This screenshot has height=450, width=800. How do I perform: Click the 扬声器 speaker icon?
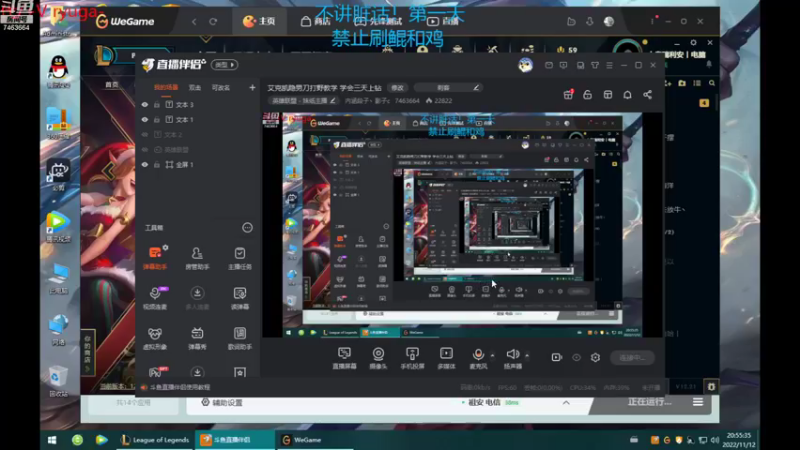(x=512, y=354)
